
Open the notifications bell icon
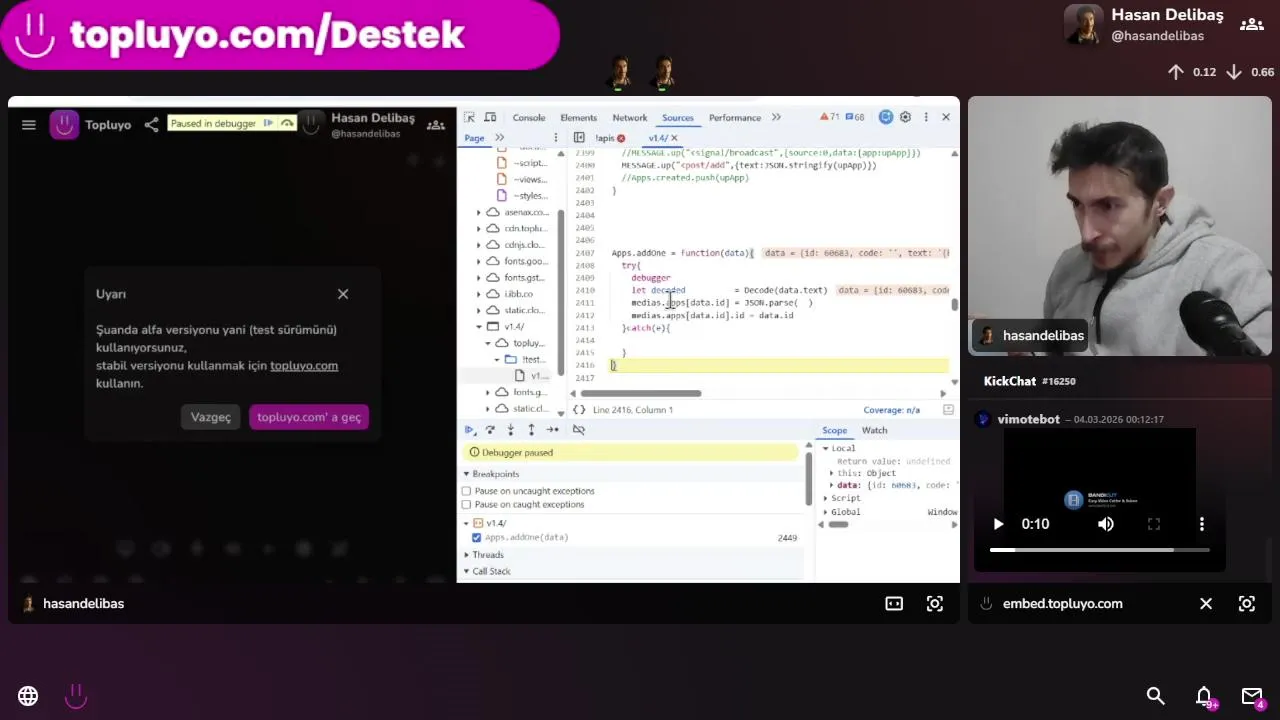click(x=1204, y=696)
